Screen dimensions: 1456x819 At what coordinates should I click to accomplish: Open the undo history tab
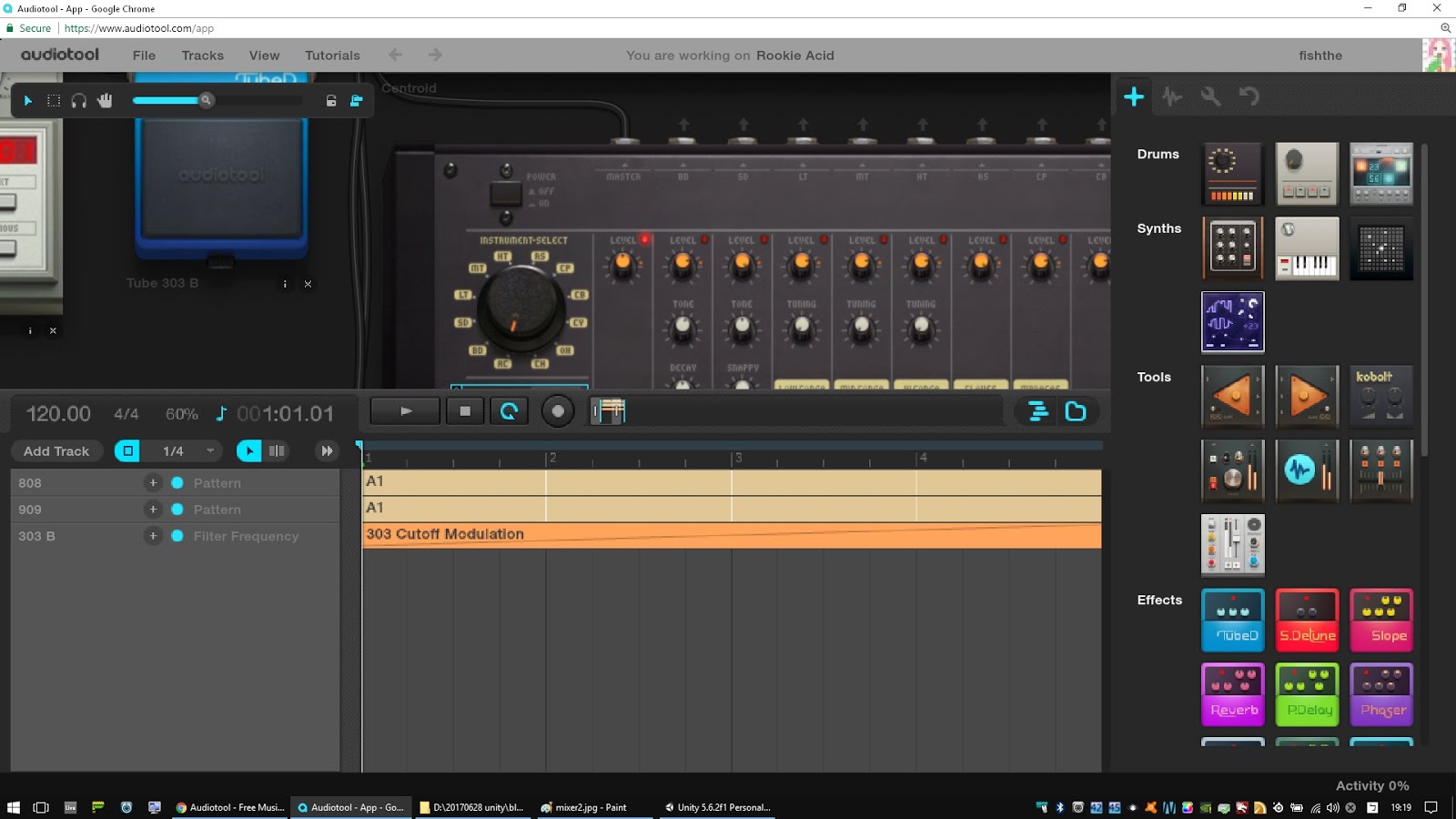1249,96
